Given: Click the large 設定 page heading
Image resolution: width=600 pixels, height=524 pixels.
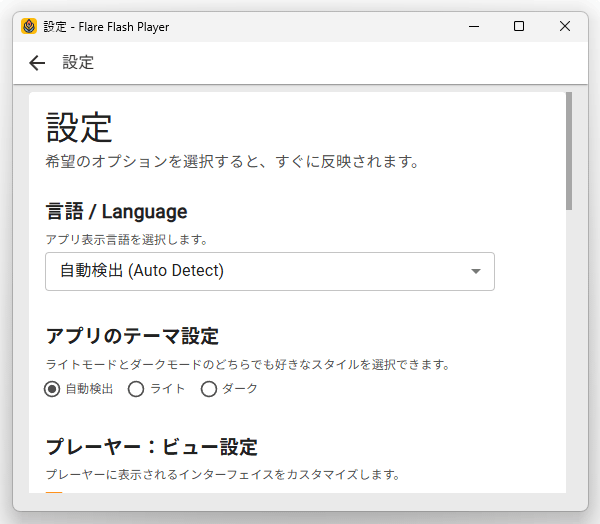Looking at the screenshot, I should [79, 127].
